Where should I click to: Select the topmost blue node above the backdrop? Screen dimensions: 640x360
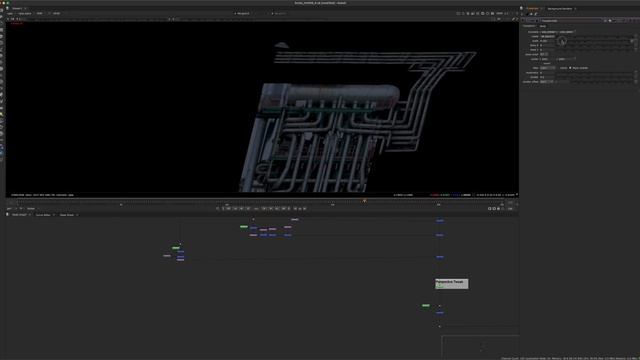440,221
